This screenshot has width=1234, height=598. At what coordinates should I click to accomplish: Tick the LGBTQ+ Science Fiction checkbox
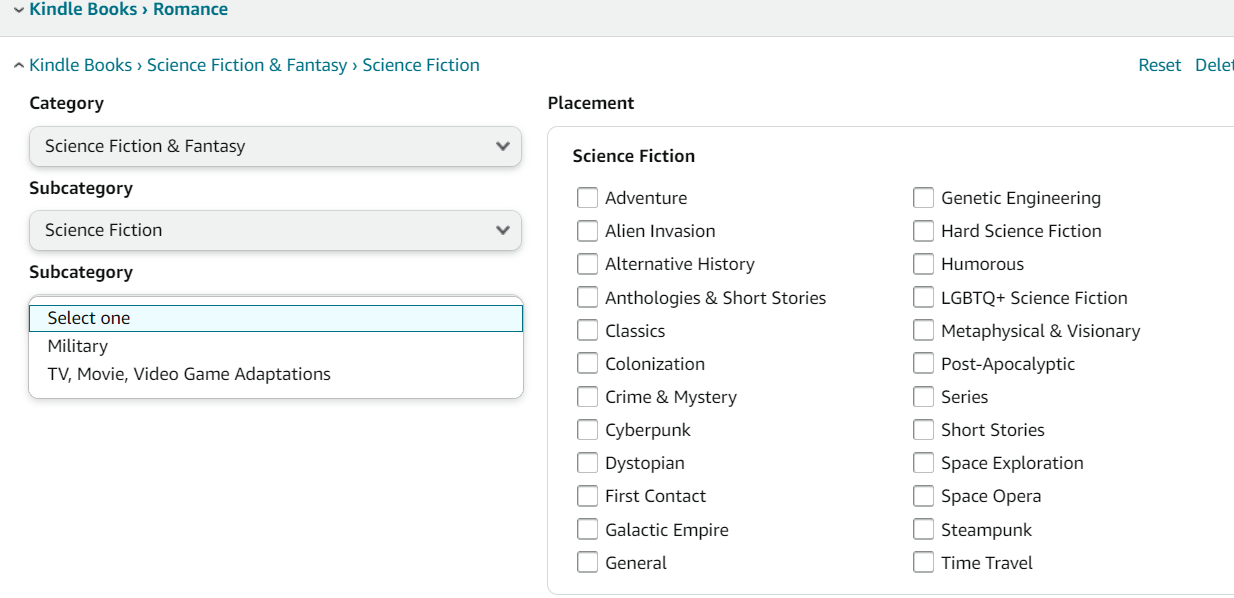(923, 298)
